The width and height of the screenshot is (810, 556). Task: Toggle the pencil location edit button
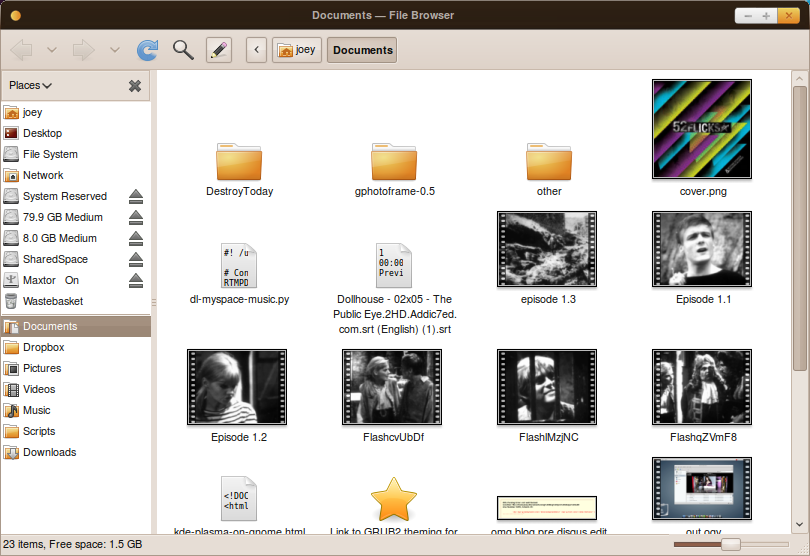pos(219,50)
